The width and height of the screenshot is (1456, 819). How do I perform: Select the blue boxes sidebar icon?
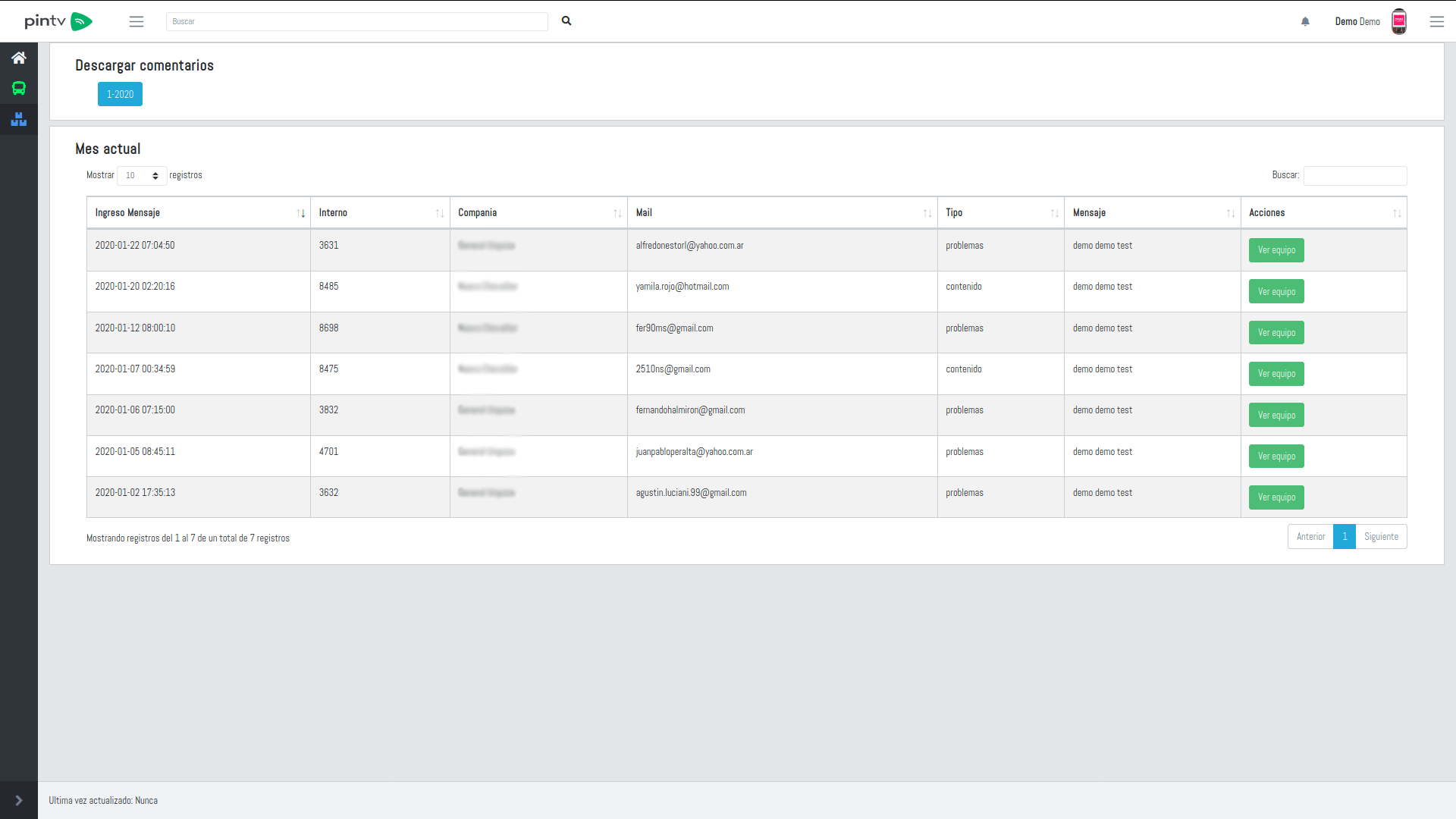(x=19, y=119)
